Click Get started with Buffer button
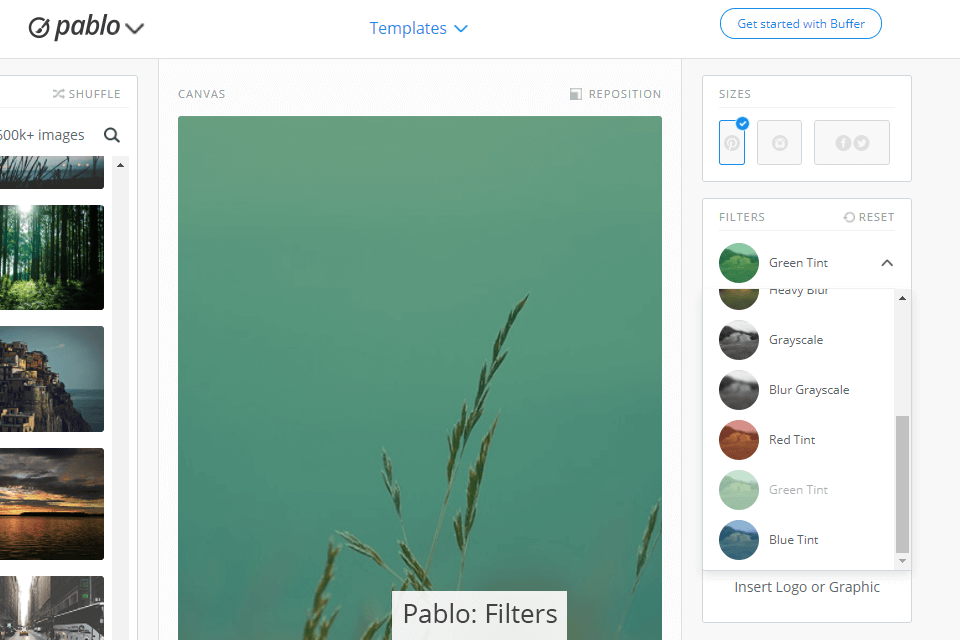Image resolution: width=960 pixels, height=640 pixels. tap(801, 24)
